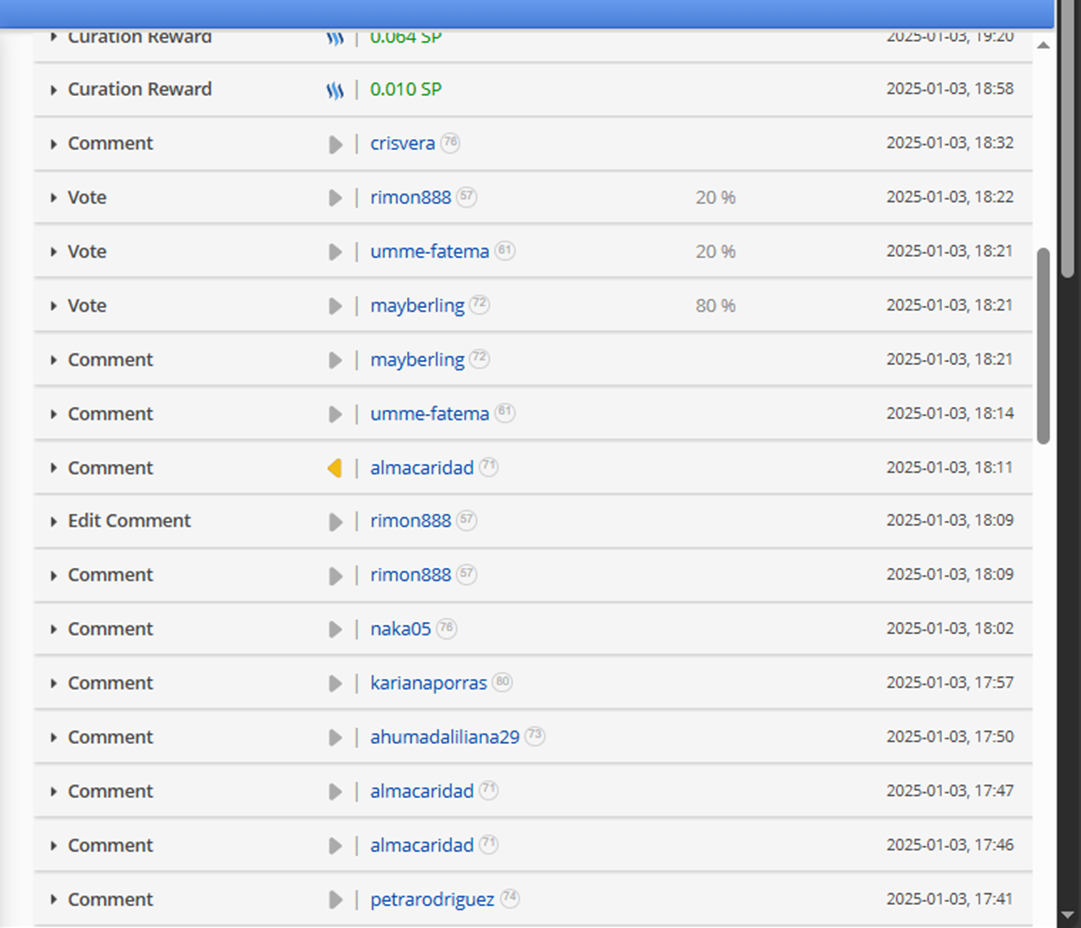Expand the ahumadaliliana29 Comment row
This screenshot has height=928, width=1081.
coord(53,738)
